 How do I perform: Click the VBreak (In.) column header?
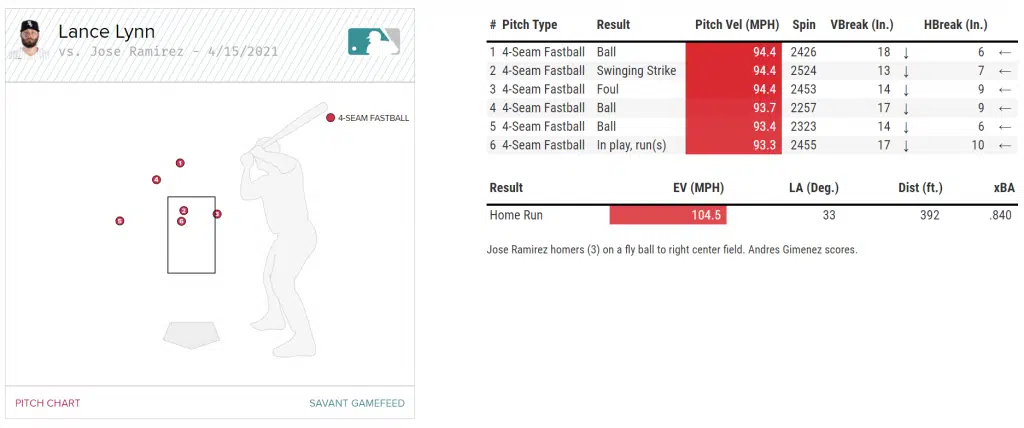click(x=862, y=25)
